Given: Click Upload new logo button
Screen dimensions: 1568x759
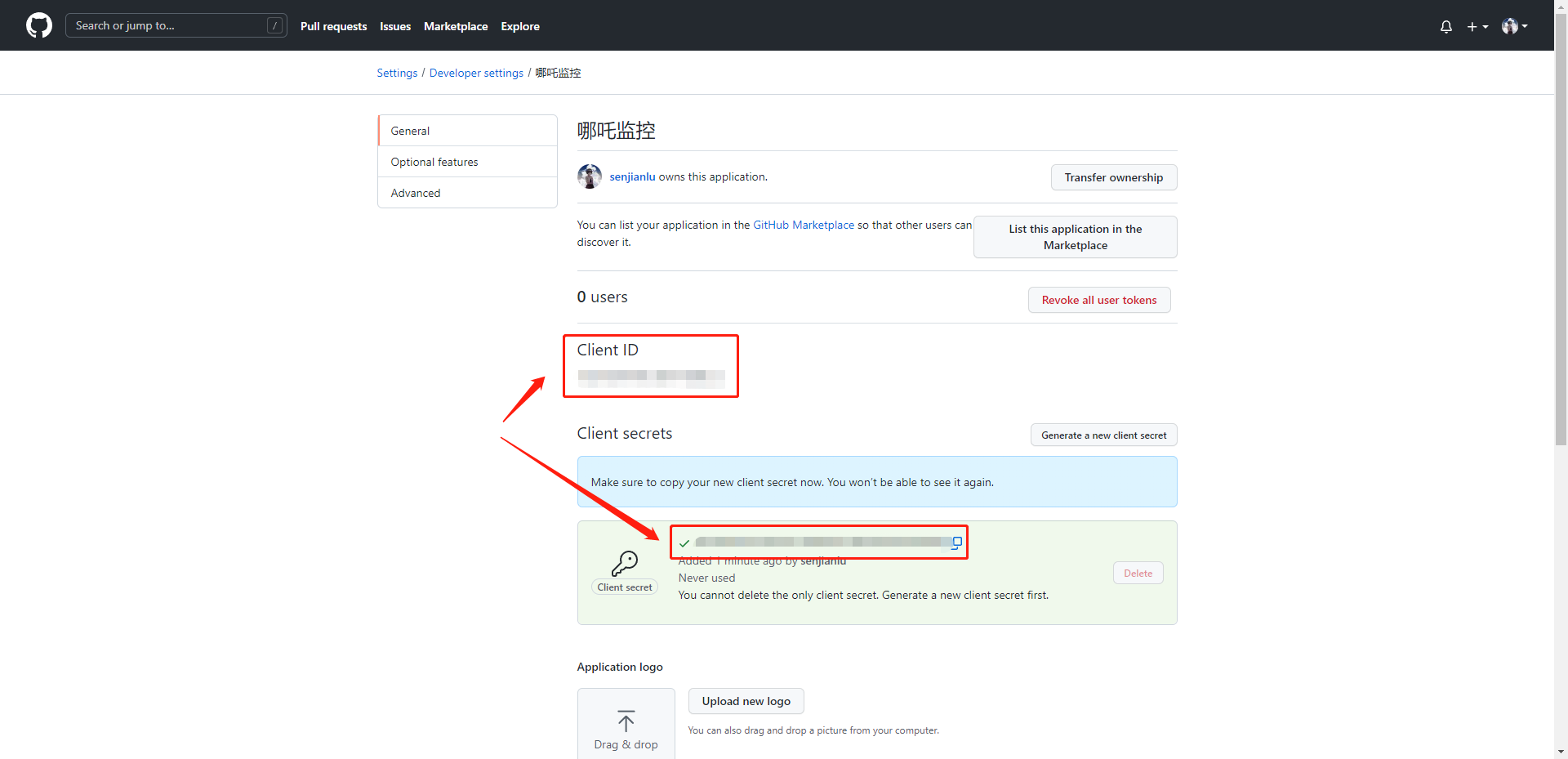Looking at the screenshot, I should pyautogui.click(x=746, y=701).
